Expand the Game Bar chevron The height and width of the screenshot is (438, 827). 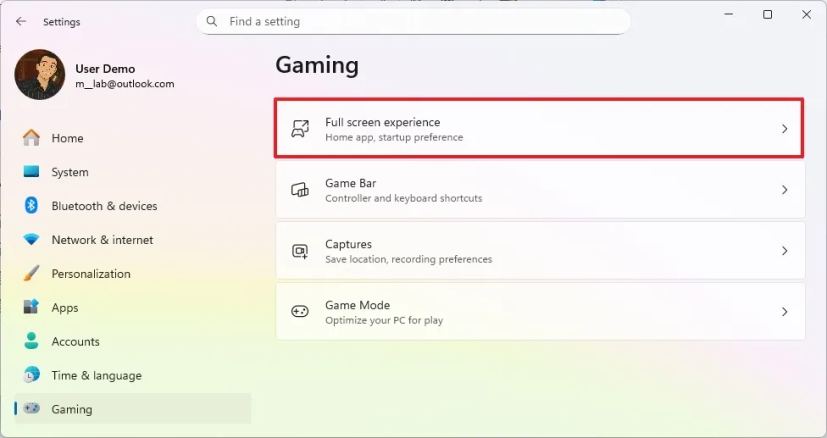[x=784, y=189]
